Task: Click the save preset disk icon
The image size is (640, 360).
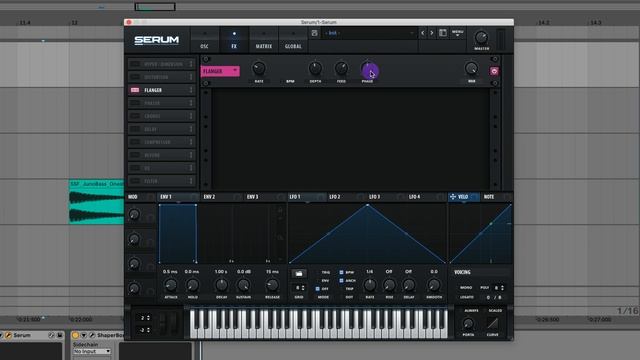Action: (314, 33)
